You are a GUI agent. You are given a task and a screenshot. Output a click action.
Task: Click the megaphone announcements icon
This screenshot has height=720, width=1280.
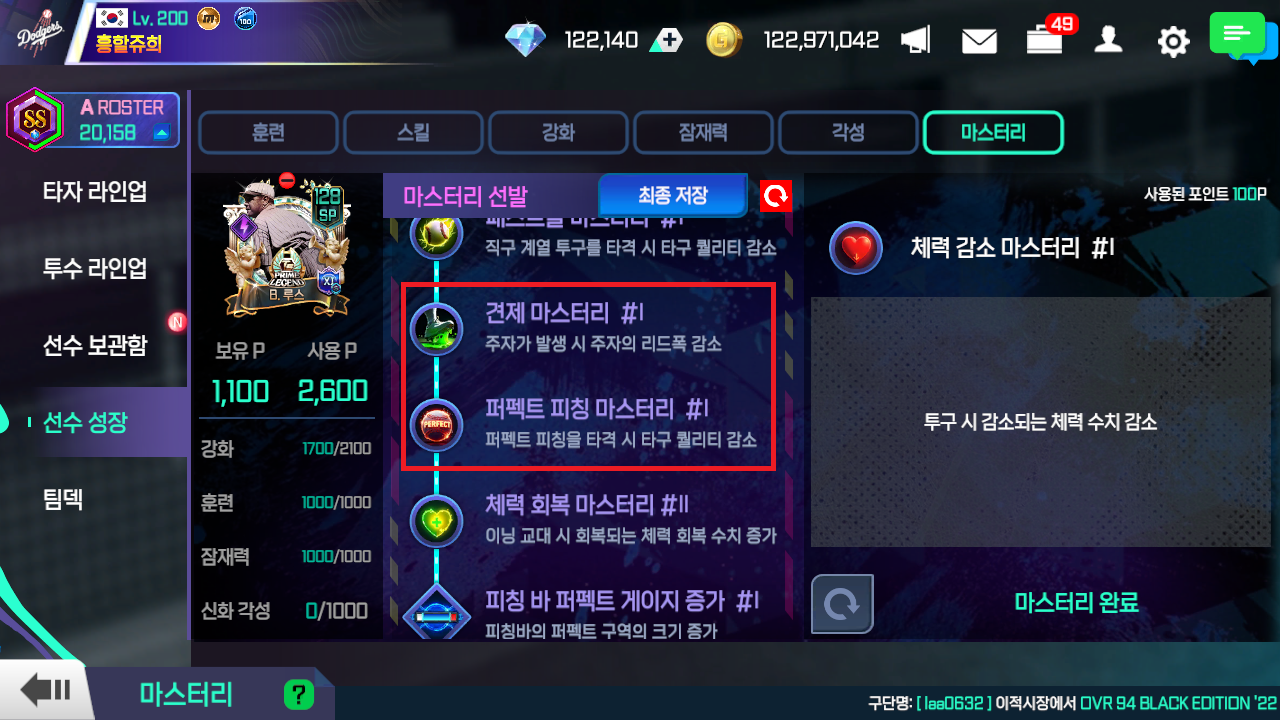pos(915,40)
